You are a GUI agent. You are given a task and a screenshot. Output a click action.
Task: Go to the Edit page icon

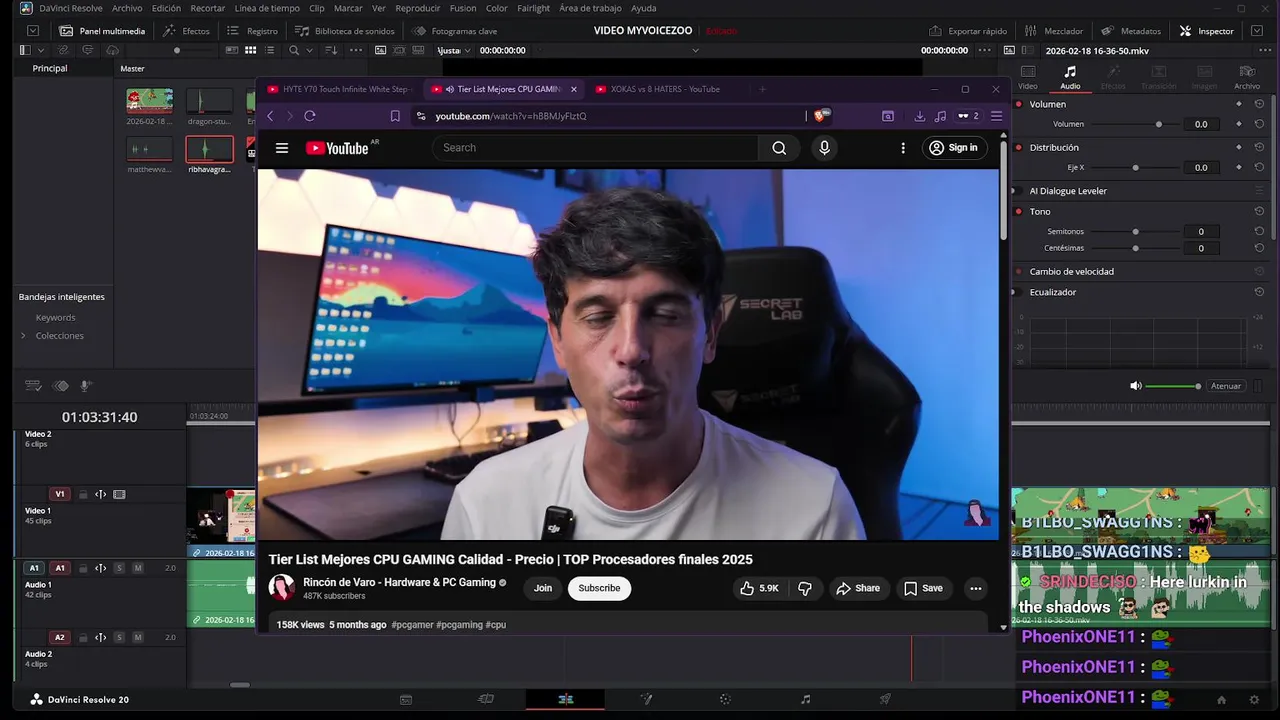565,699
